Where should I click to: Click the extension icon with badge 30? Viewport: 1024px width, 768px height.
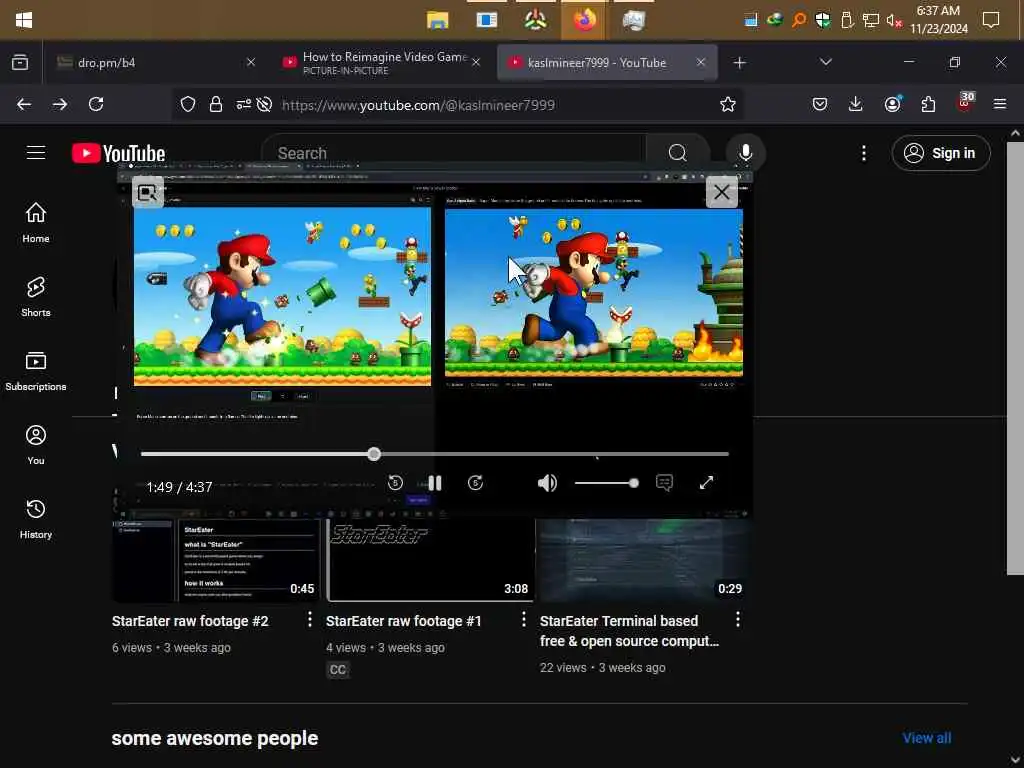click(965, 103)
